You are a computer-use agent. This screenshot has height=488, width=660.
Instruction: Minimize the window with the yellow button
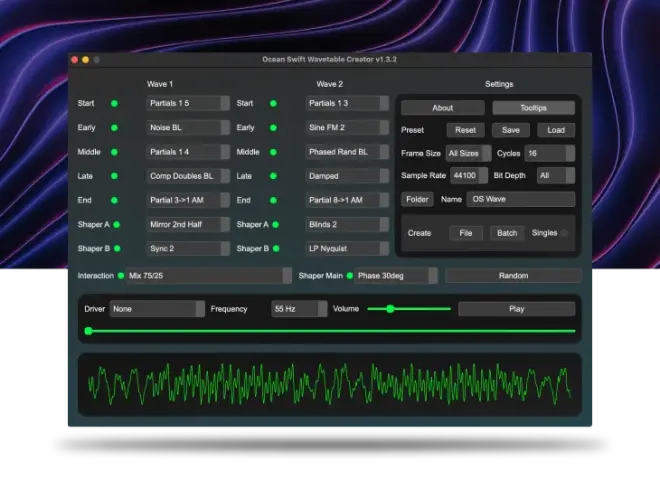pos(85,60)
